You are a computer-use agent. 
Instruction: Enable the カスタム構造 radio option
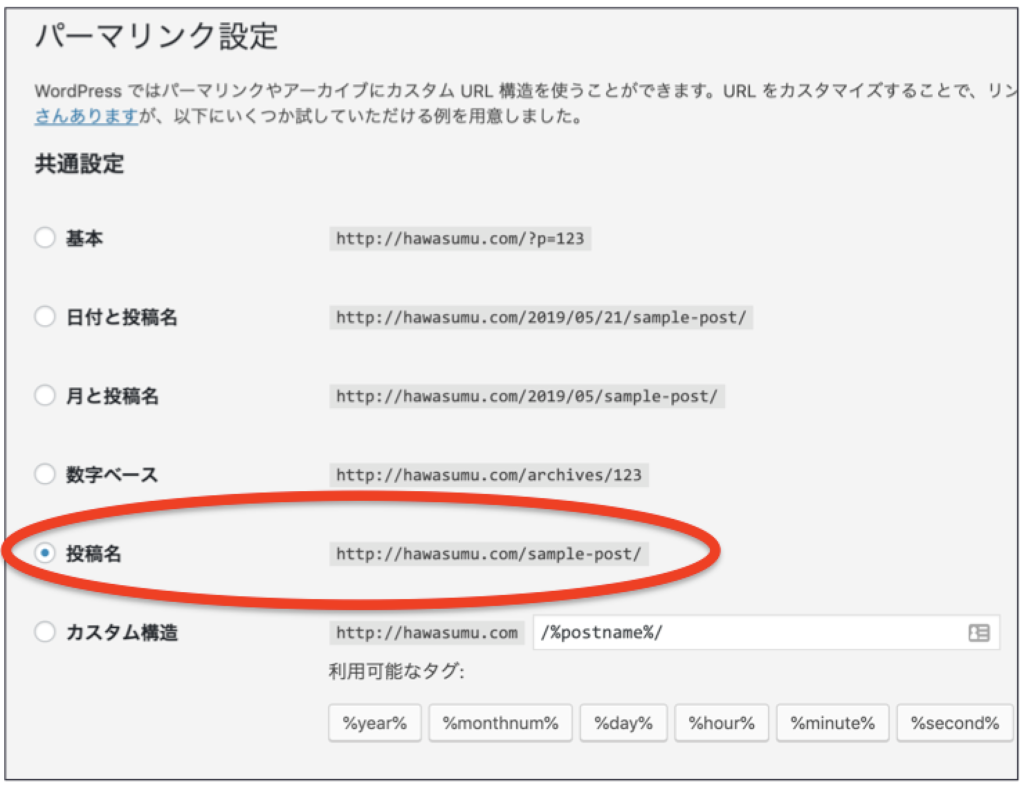(45, 632)
